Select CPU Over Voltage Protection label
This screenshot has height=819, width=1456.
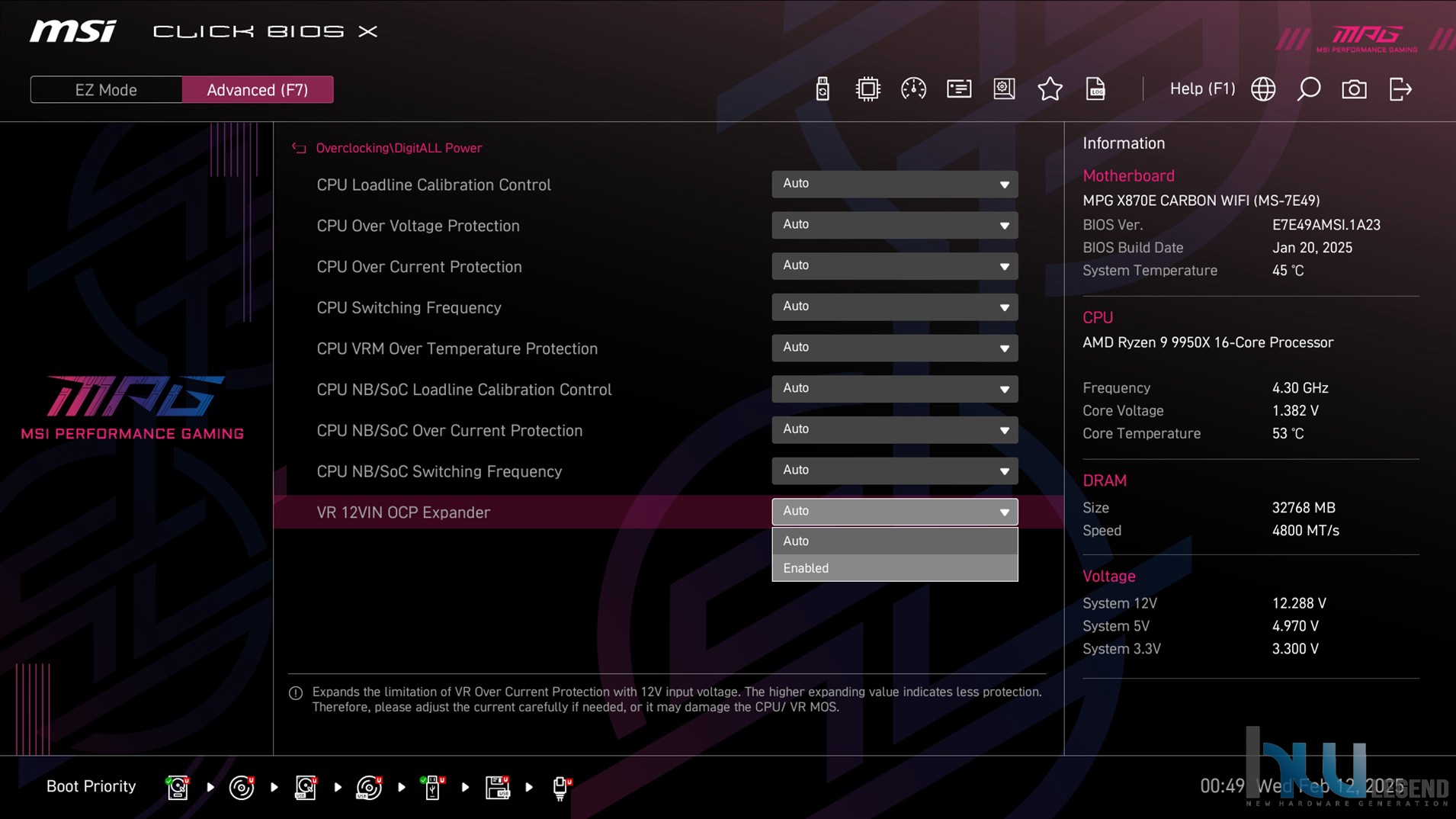click(x=418, y=226)
